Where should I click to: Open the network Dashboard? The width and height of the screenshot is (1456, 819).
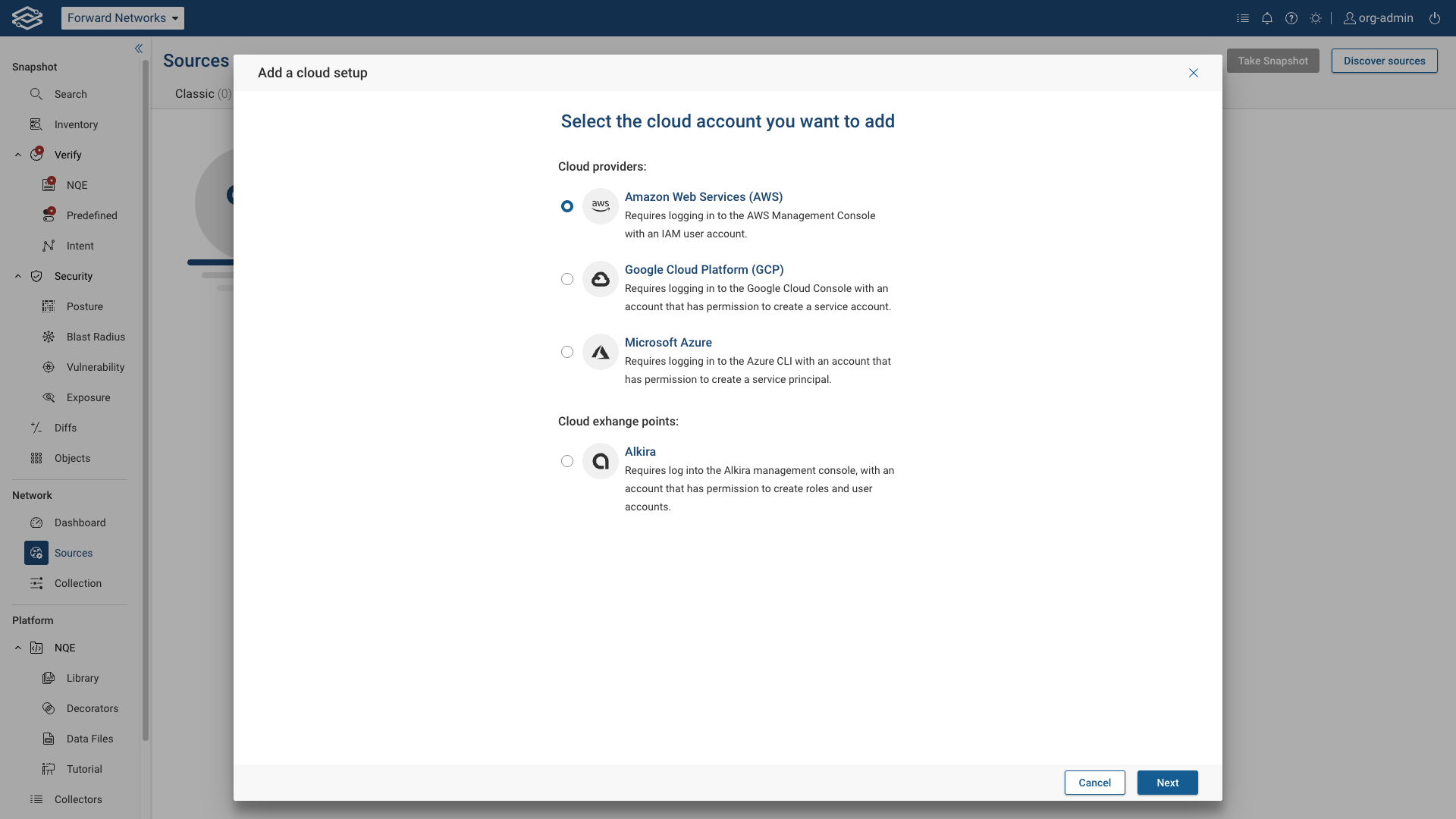[x=80, y=522]
